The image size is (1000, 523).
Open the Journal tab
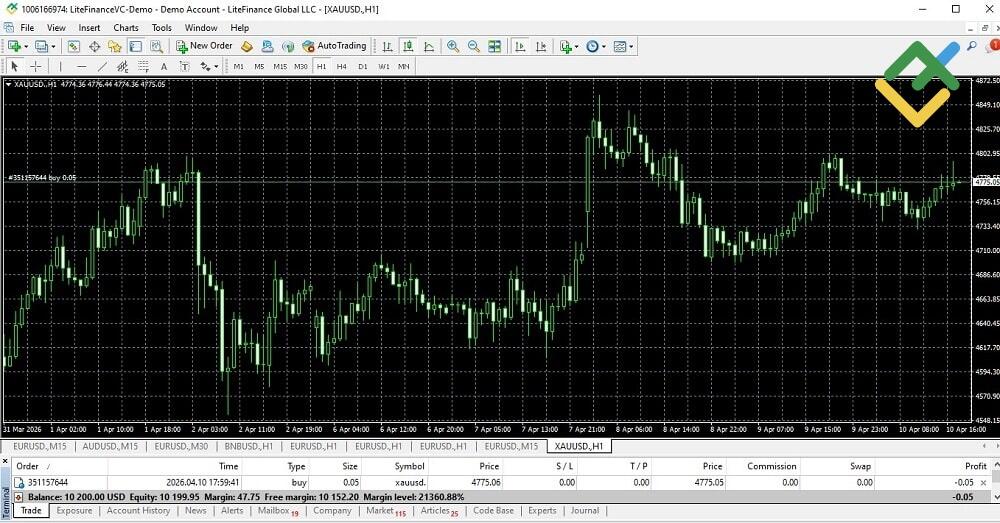pos(585,510)
